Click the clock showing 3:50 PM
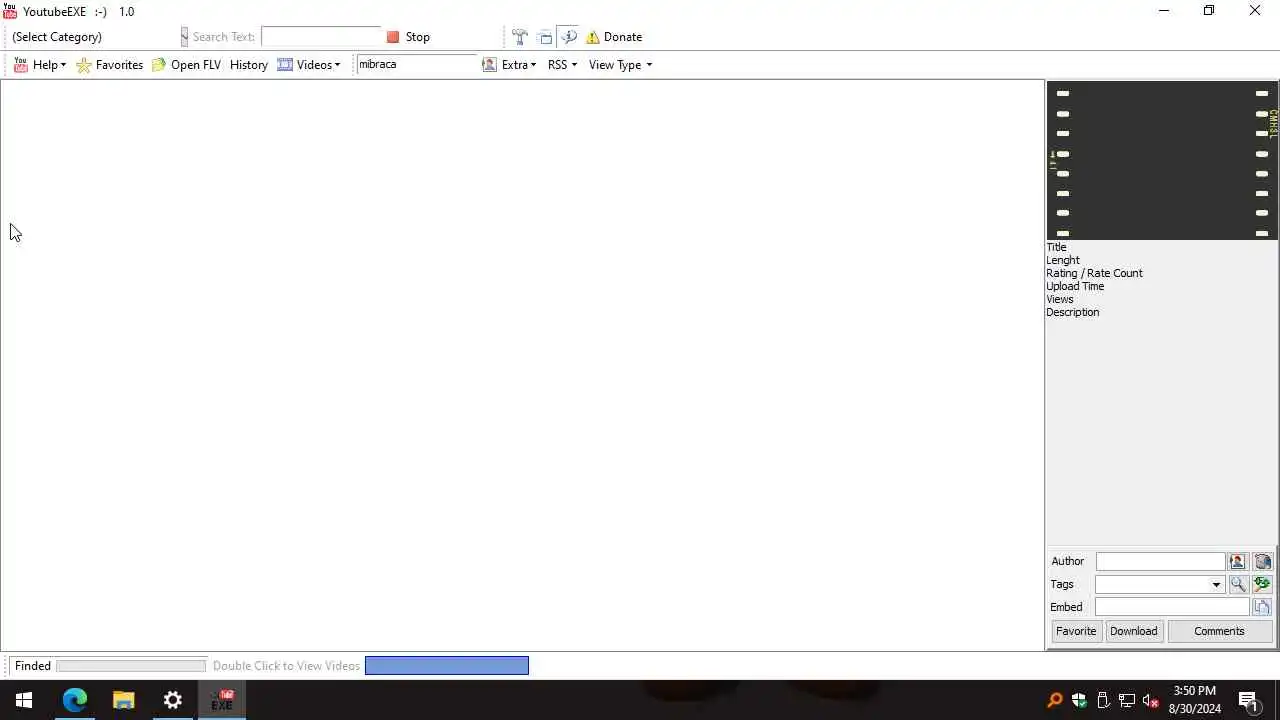Viewport: 1280px width, 720px height. tap(1194, 691)
